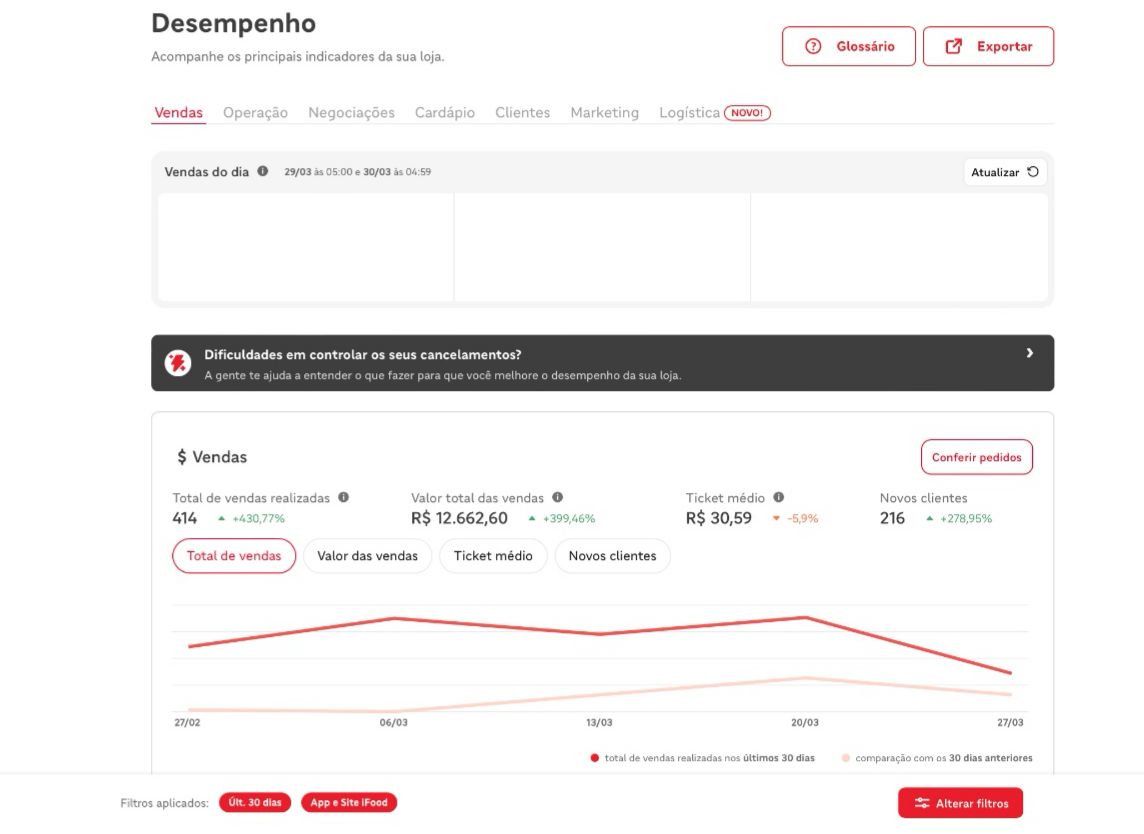
Task: Open the Logística tab
Action: (x=689, y=112)
